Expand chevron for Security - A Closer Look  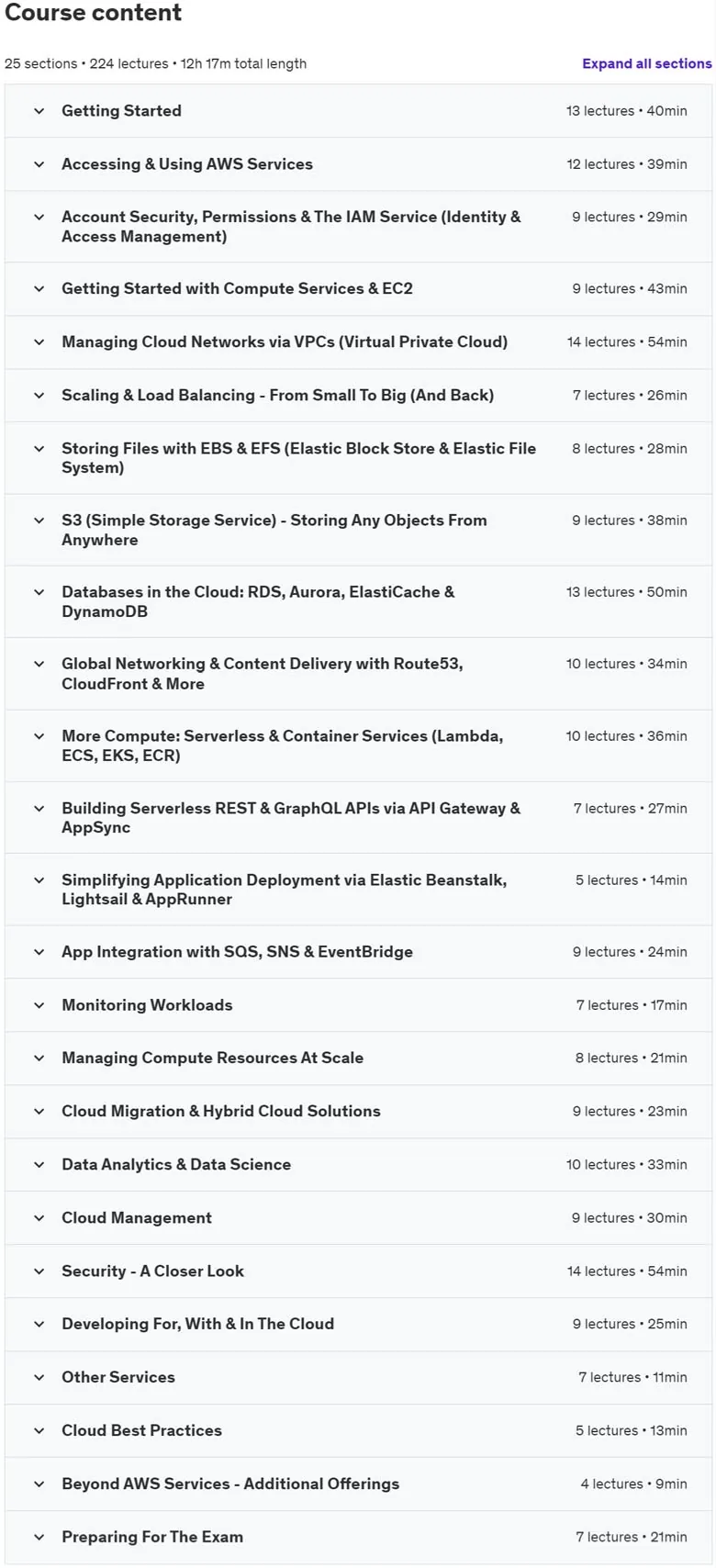click(39, 1271)
